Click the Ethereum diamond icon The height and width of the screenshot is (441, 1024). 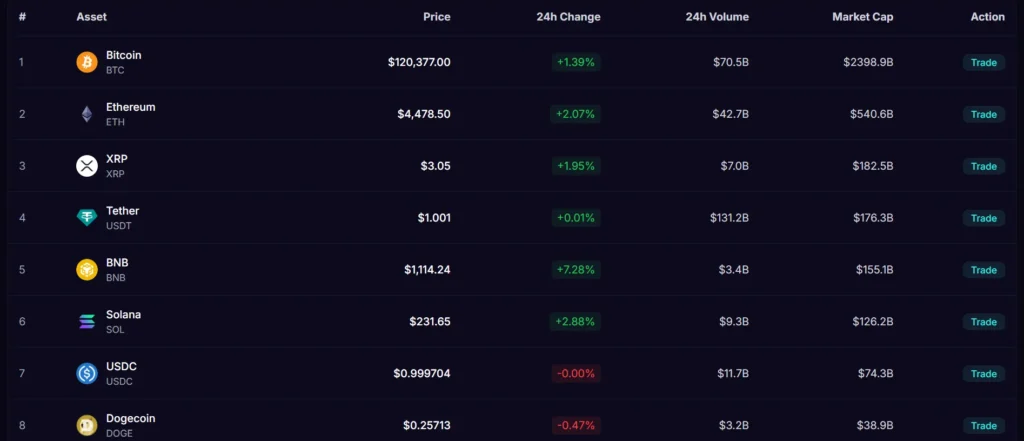pos(87,114)
